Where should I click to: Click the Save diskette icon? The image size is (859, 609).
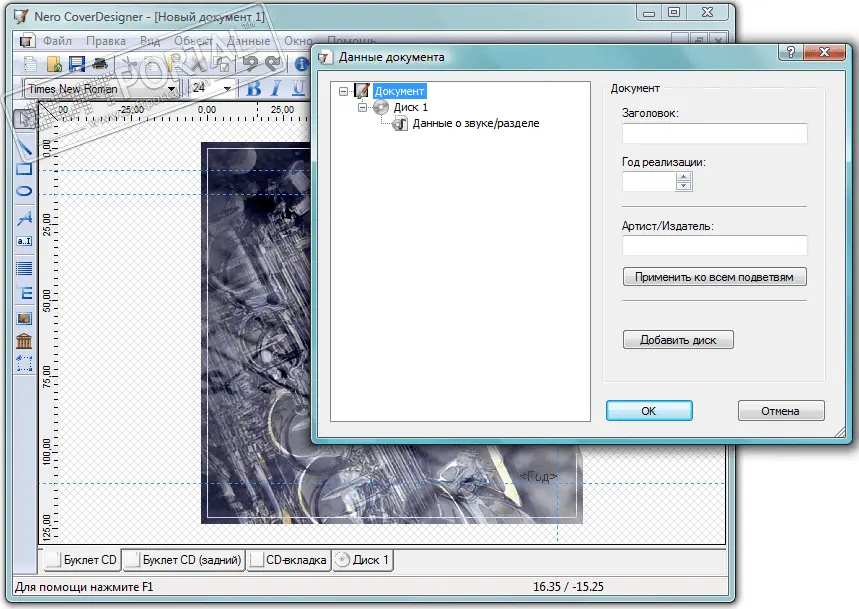coord(78,64)
